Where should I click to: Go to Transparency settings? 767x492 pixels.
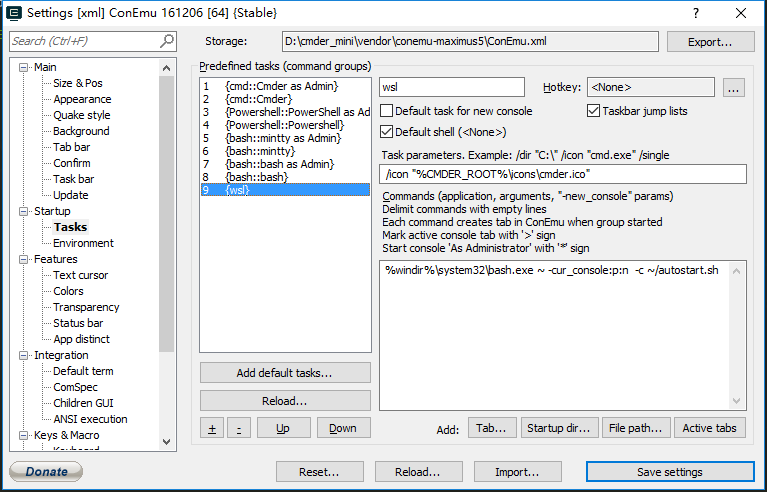pos(86,307)
